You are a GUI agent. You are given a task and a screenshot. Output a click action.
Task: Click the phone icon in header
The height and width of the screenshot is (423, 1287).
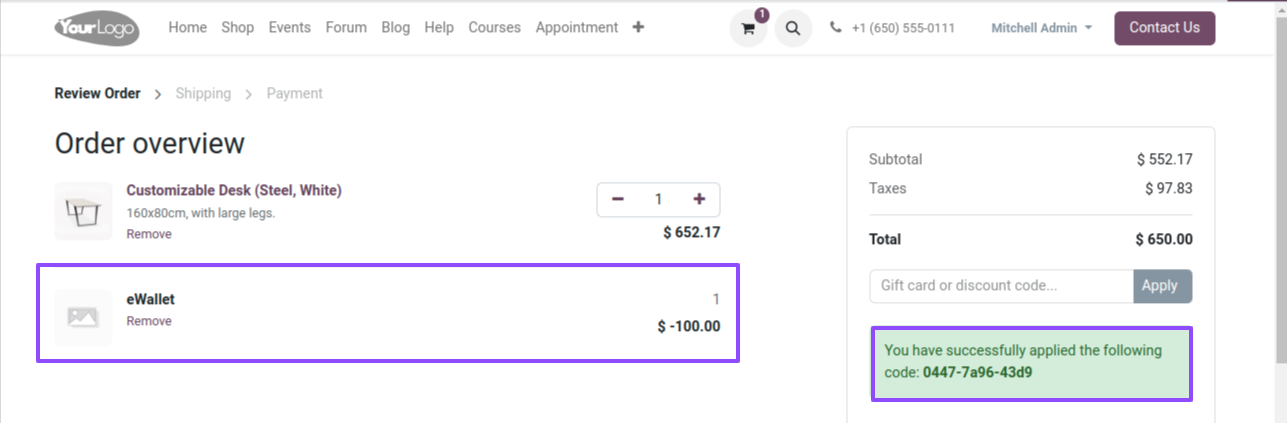point(836,28)
